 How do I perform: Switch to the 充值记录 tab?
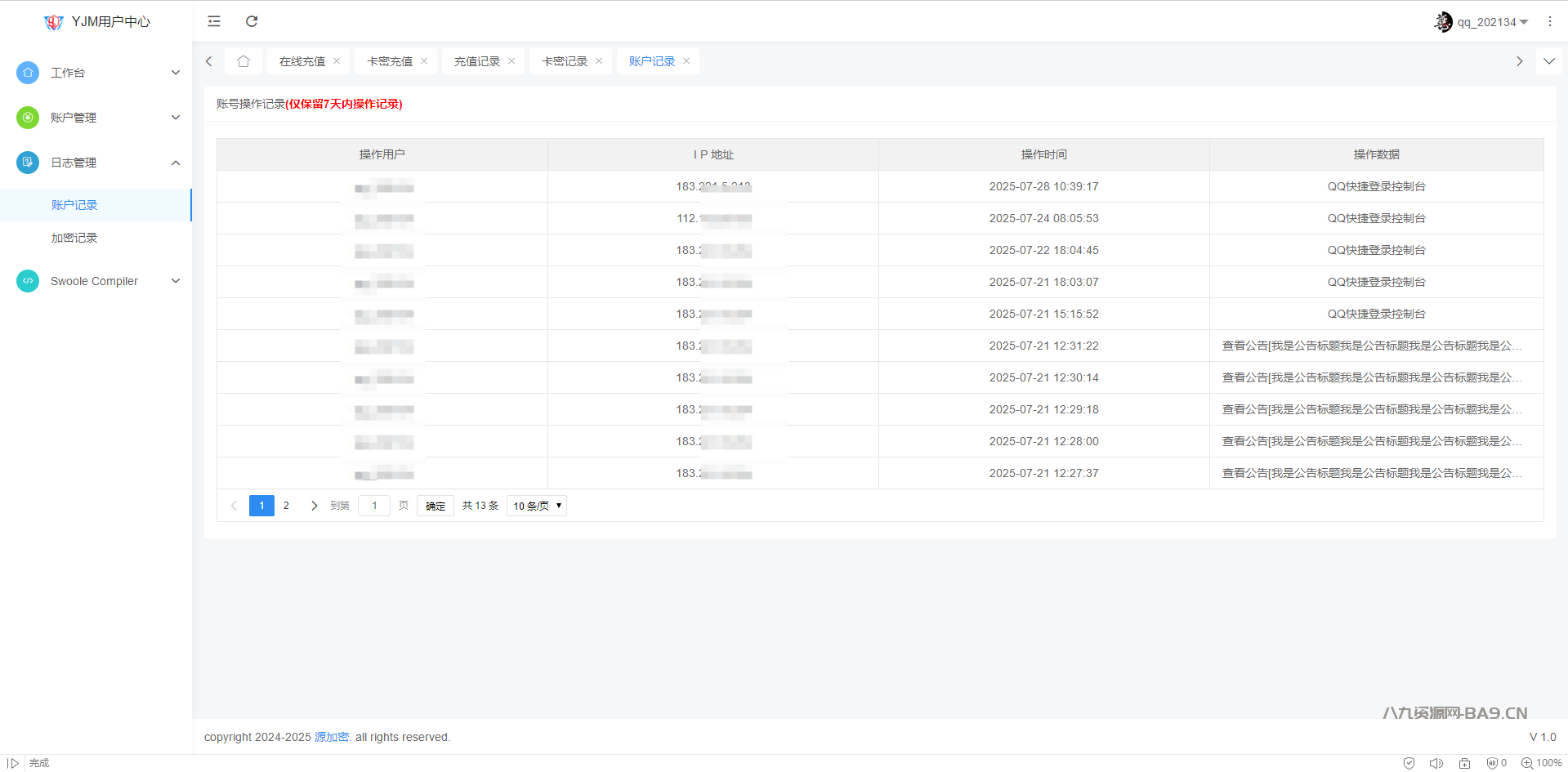(477, 61)
